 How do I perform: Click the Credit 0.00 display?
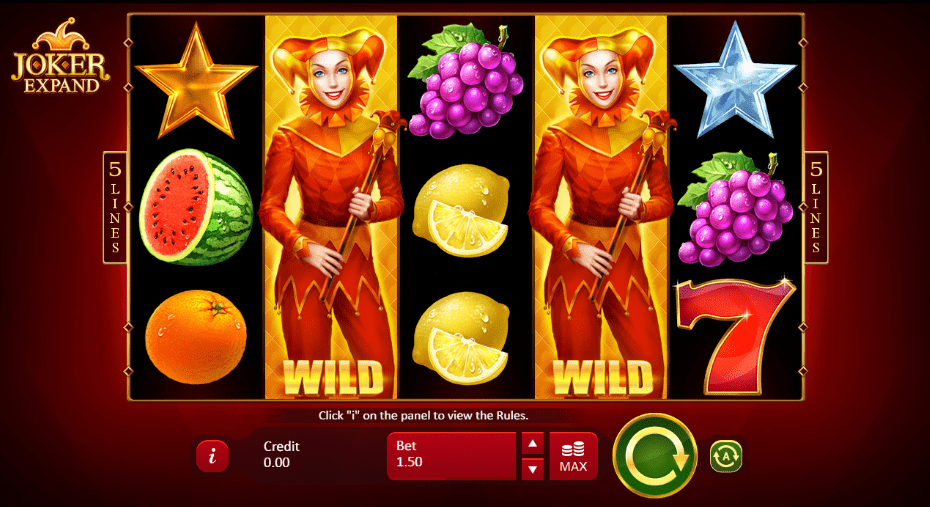(x=282, y=454)
